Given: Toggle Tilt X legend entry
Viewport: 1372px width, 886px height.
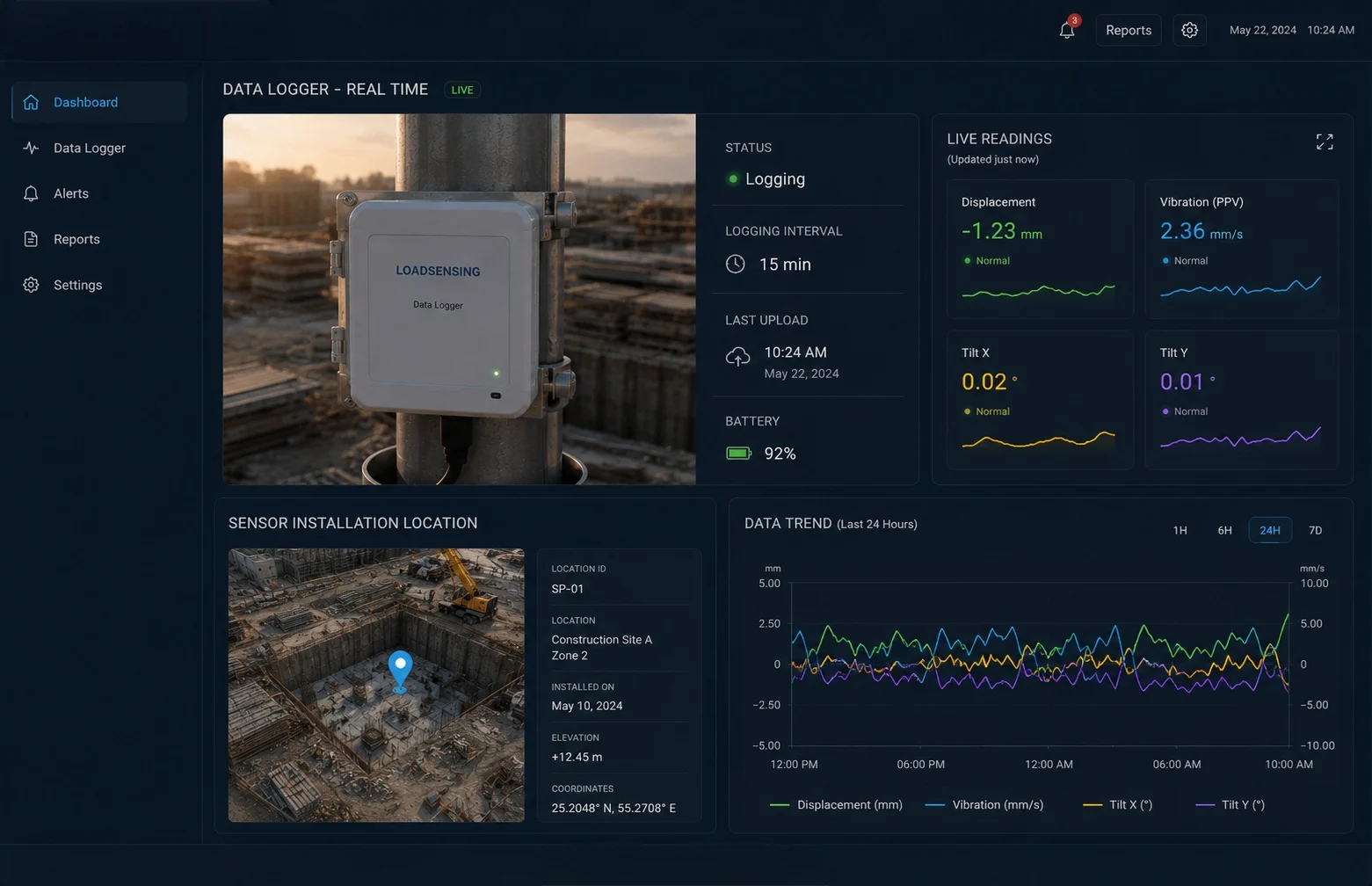Looking at the screenshot, I should click(x=1118, y=804).
